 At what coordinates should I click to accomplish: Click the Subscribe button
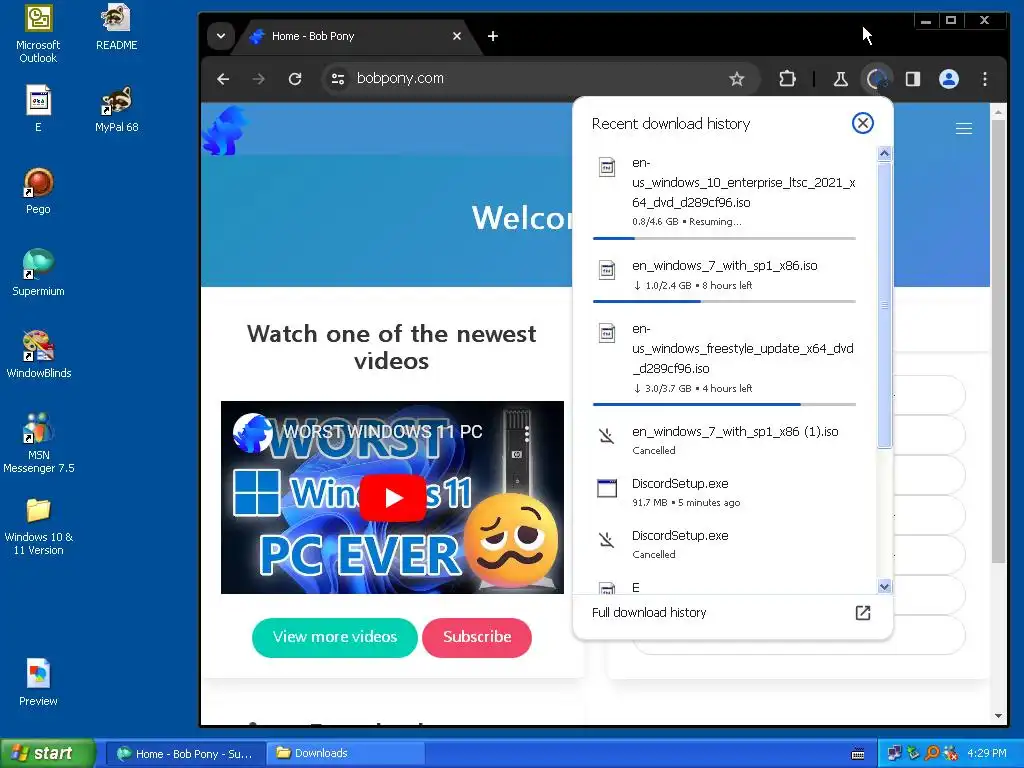coord(477,637)
